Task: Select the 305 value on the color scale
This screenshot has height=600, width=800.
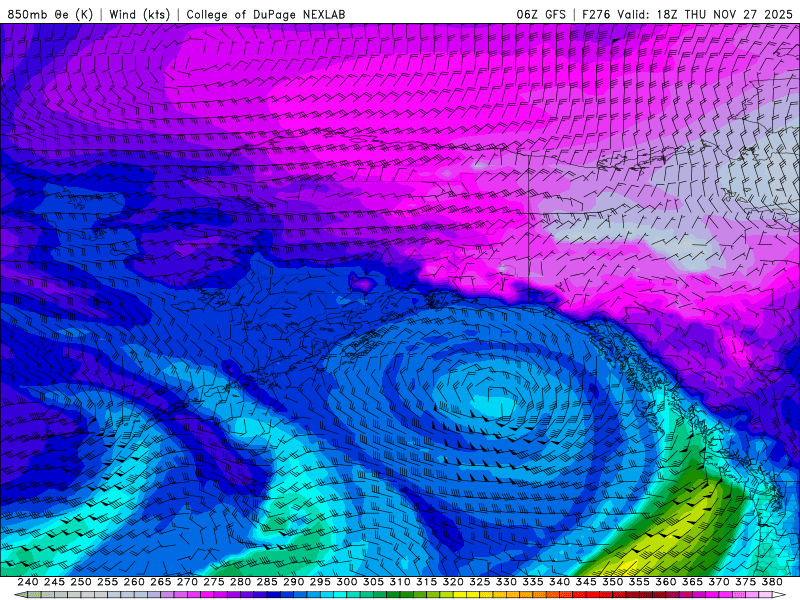Action: 373,582
